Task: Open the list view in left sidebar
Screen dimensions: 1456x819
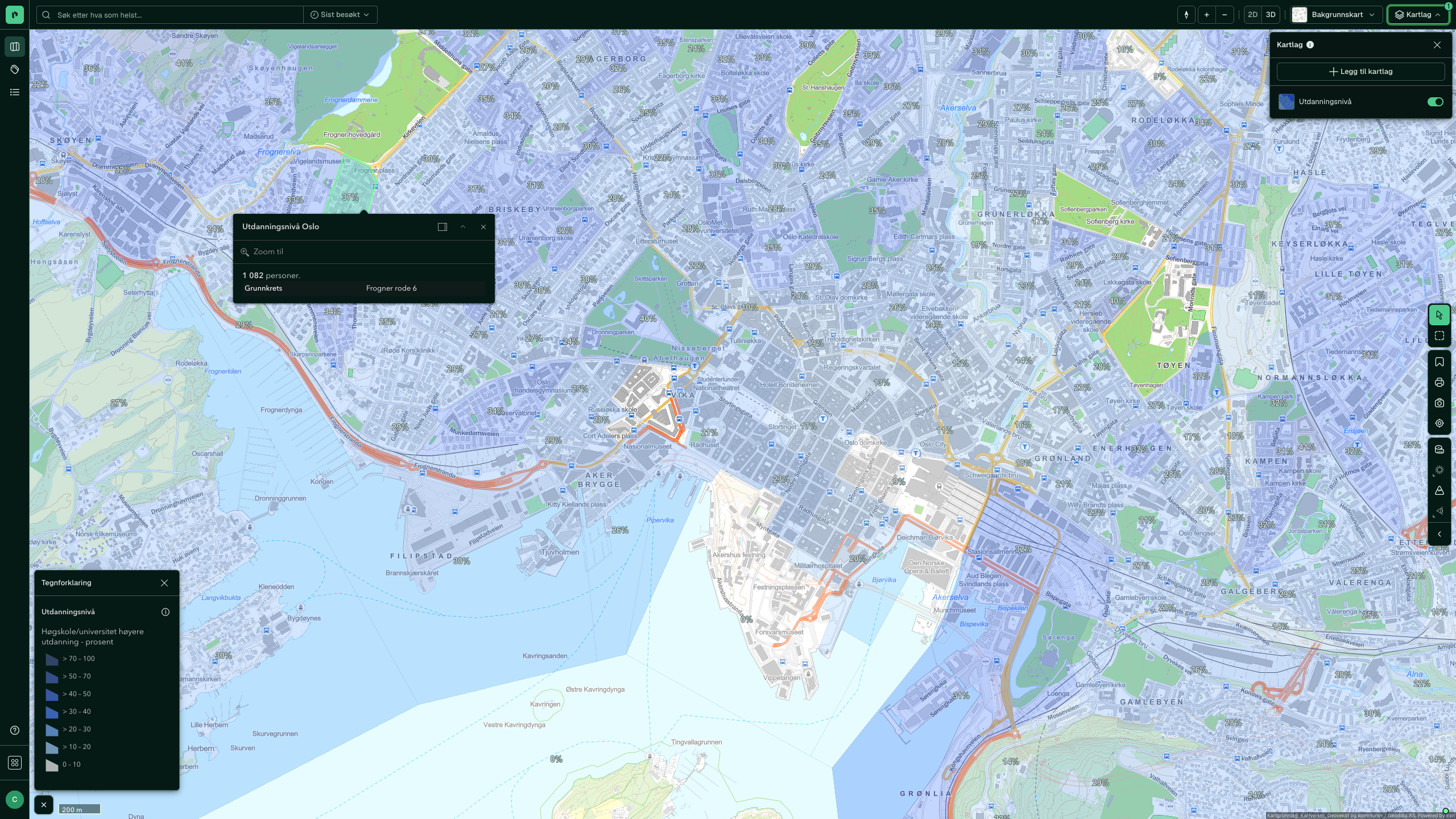Action: click(15, 92)
